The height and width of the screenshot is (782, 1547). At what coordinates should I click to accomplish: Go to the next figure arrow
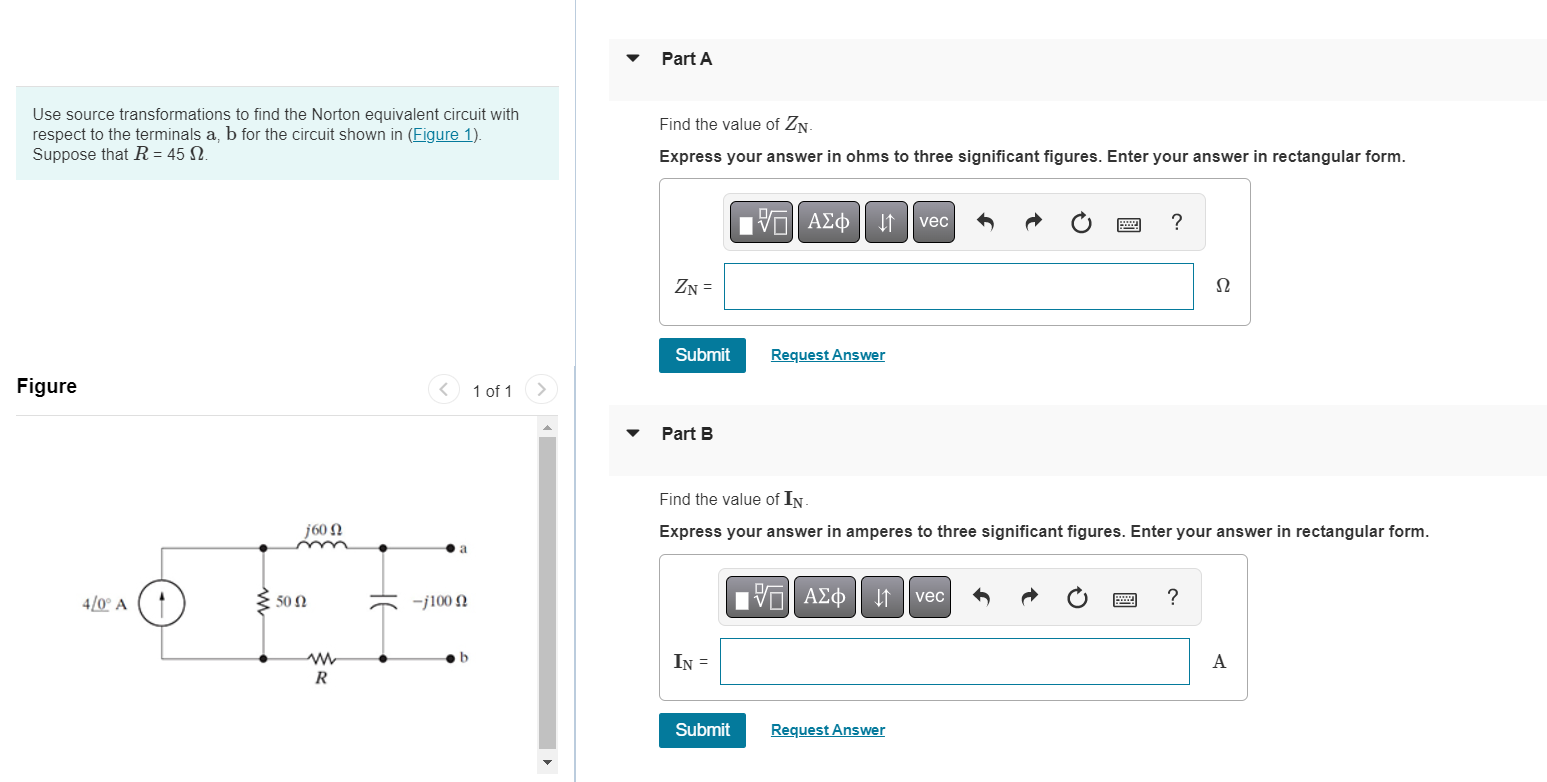point(540,389)
